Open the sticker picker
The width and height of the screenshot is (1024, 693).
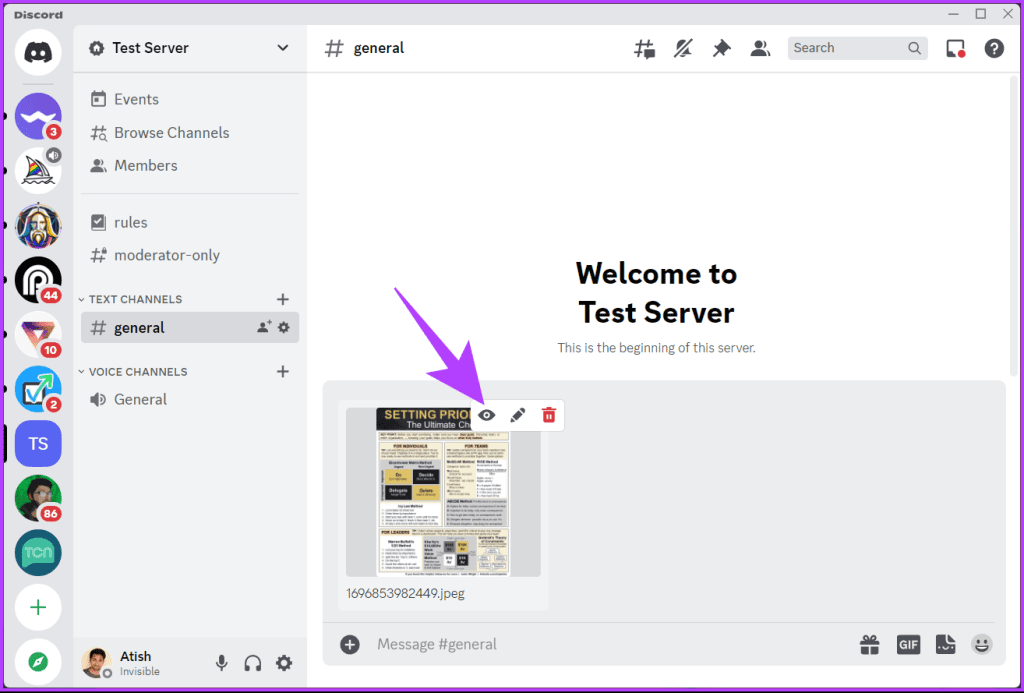pyautogui.click(x=945, y=644)
